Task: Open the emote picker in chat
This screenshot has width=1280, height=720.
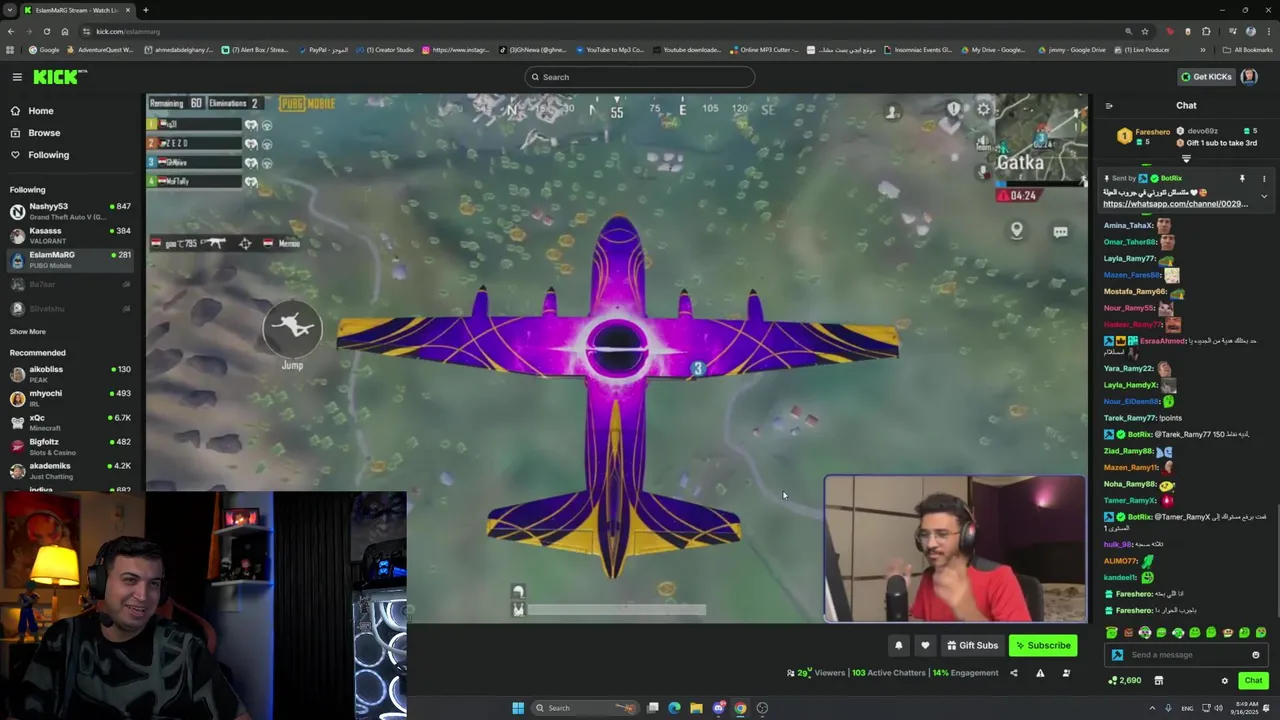Action: click(x=1256, y=655)
